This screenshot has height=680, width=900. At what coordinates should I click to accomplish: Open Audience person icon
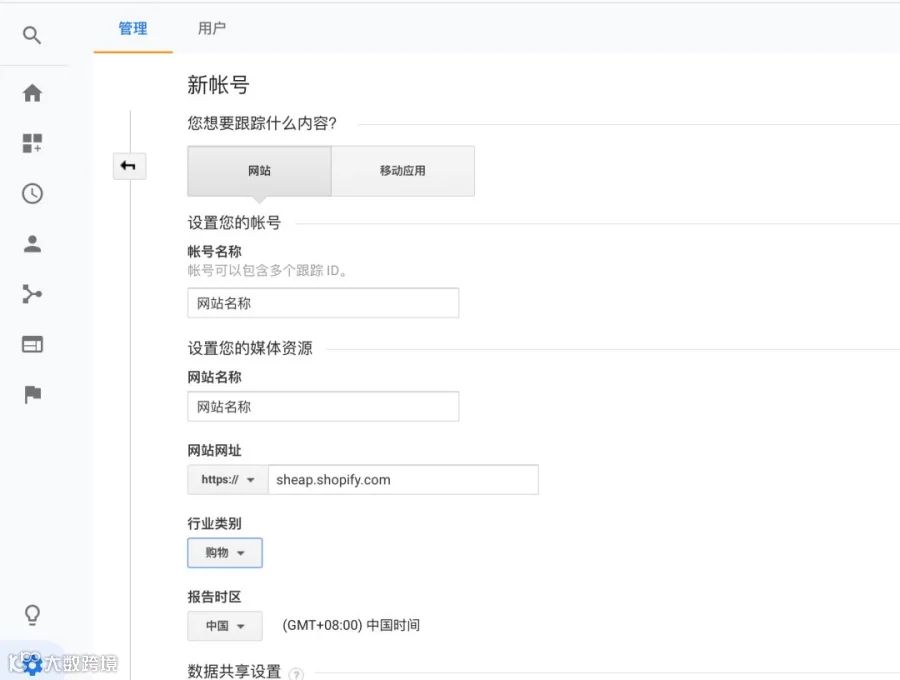point(32,244)
